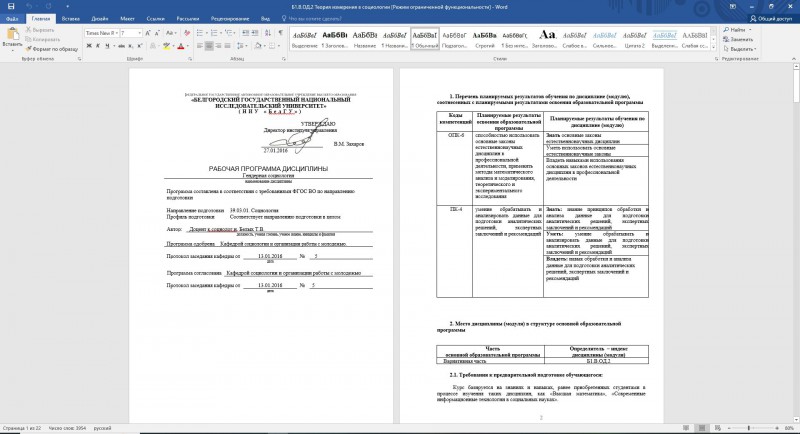Apply red font color
This screenshot has height=434, width=800.
[181, 46]
